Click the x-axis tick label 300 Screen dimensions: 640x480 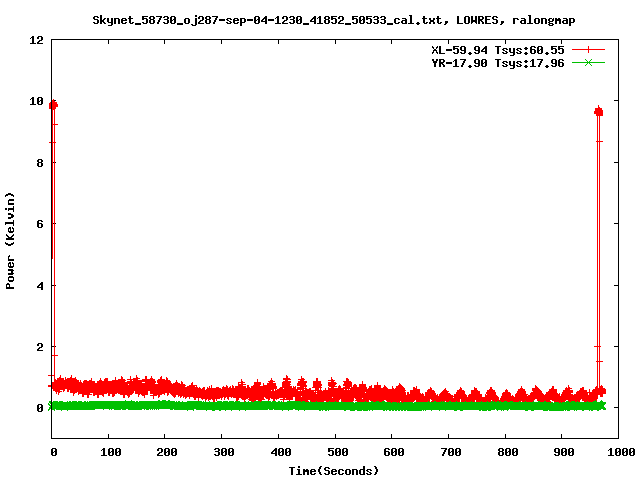click(224, 452)
